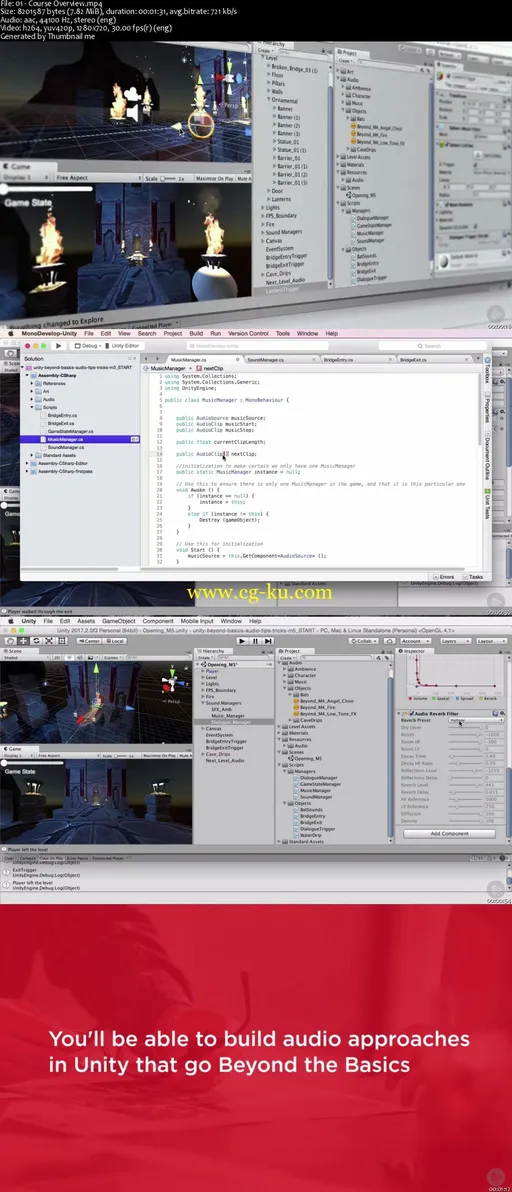This screenshot has width=512, height=1192.
Task: Open the Reverb Preset dropdown in Inspector
Action: coord(476,721)
